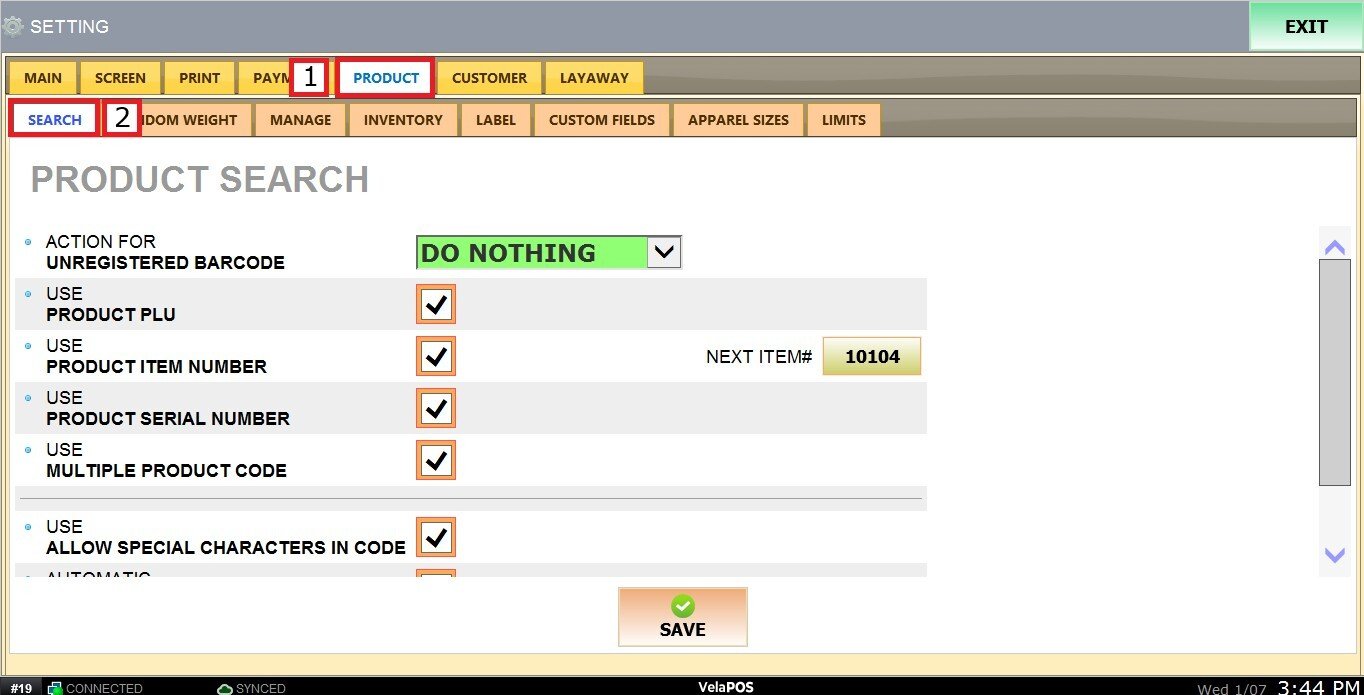Select the Inventory sub-tab
Screen dimensions: 1364x695
click(x=403, y=120)
